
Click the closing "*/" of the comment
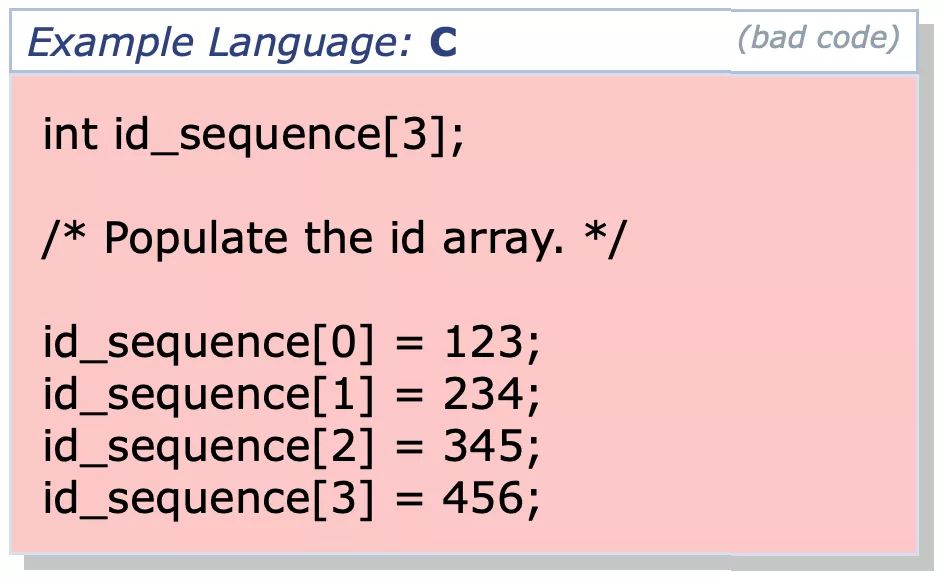point(601,240)
